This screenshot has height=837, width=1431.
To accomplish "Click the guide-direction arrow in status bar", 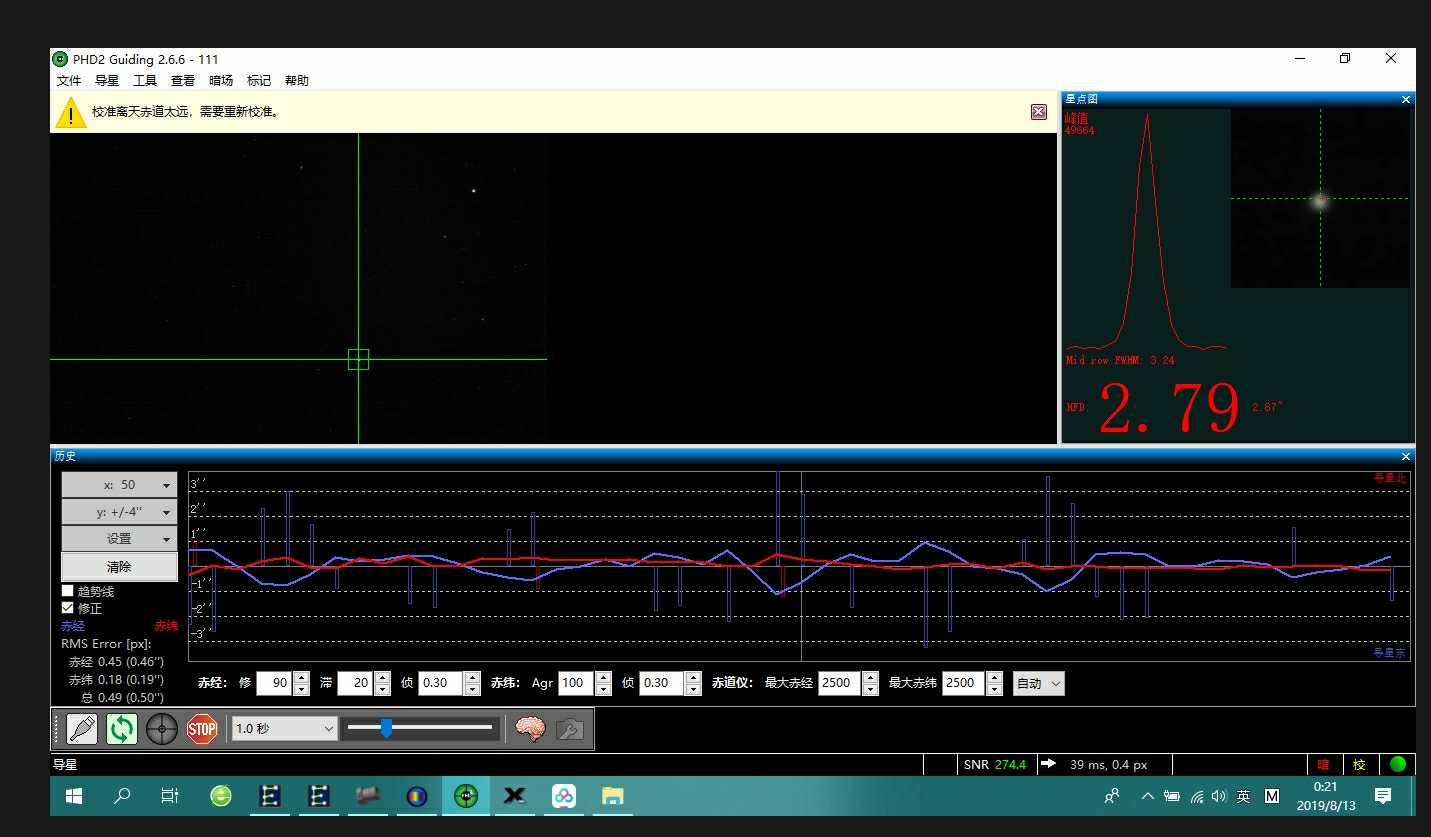I will click(1048, 764).
